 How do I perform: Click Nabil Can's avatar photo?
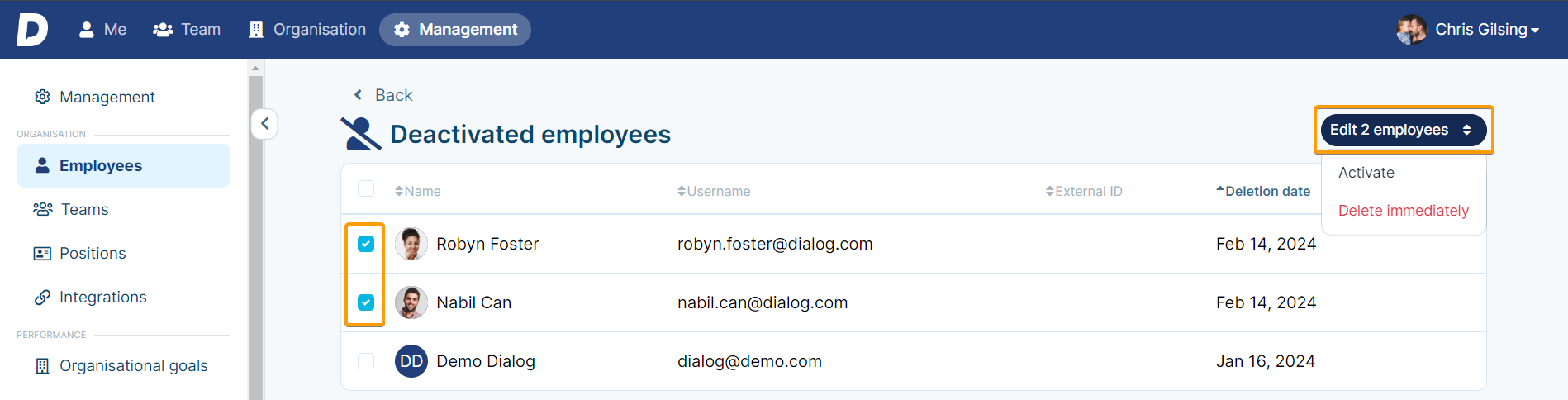point(411,302)
